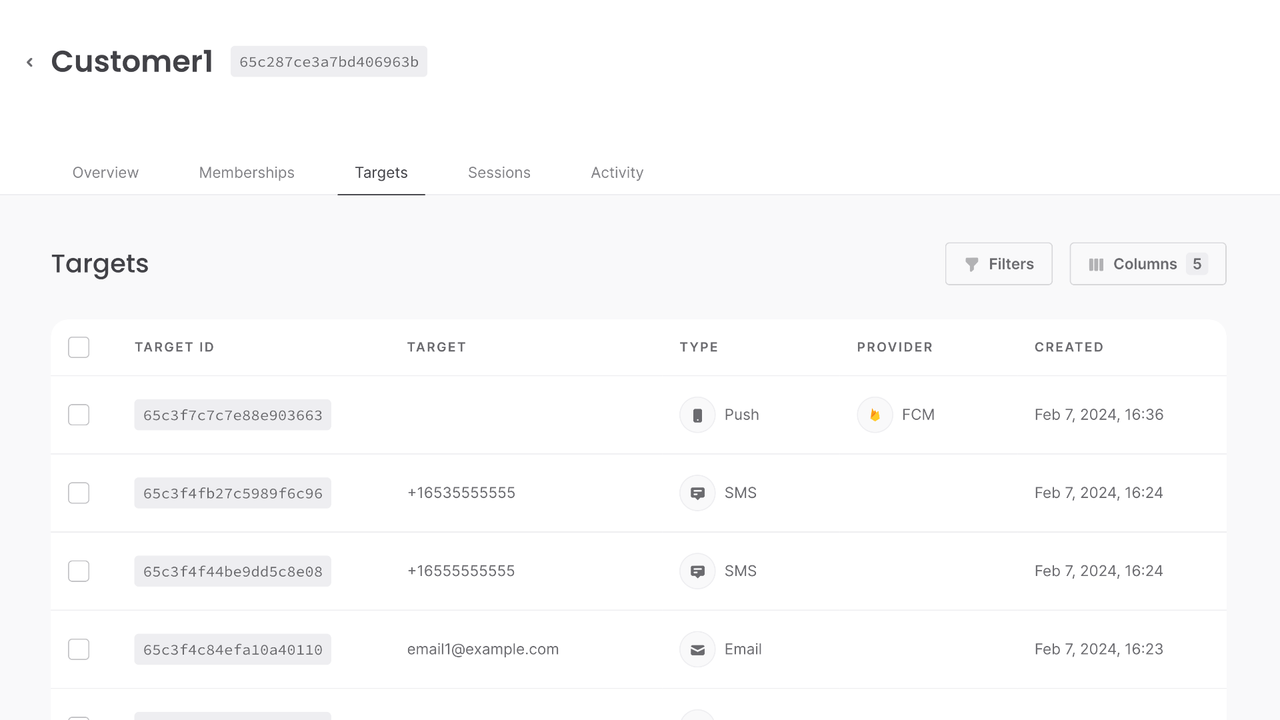The width and height of the screenshot is (1280, 720).
Task: Click the columns icon in Columns button
Action: tap(1096, 265)
